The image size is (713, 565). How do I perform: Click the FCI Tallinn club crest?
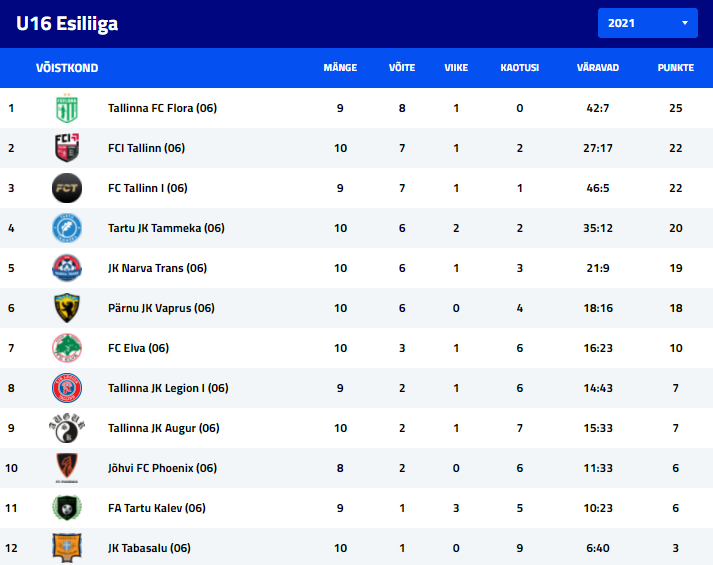[x=67, y=148]
